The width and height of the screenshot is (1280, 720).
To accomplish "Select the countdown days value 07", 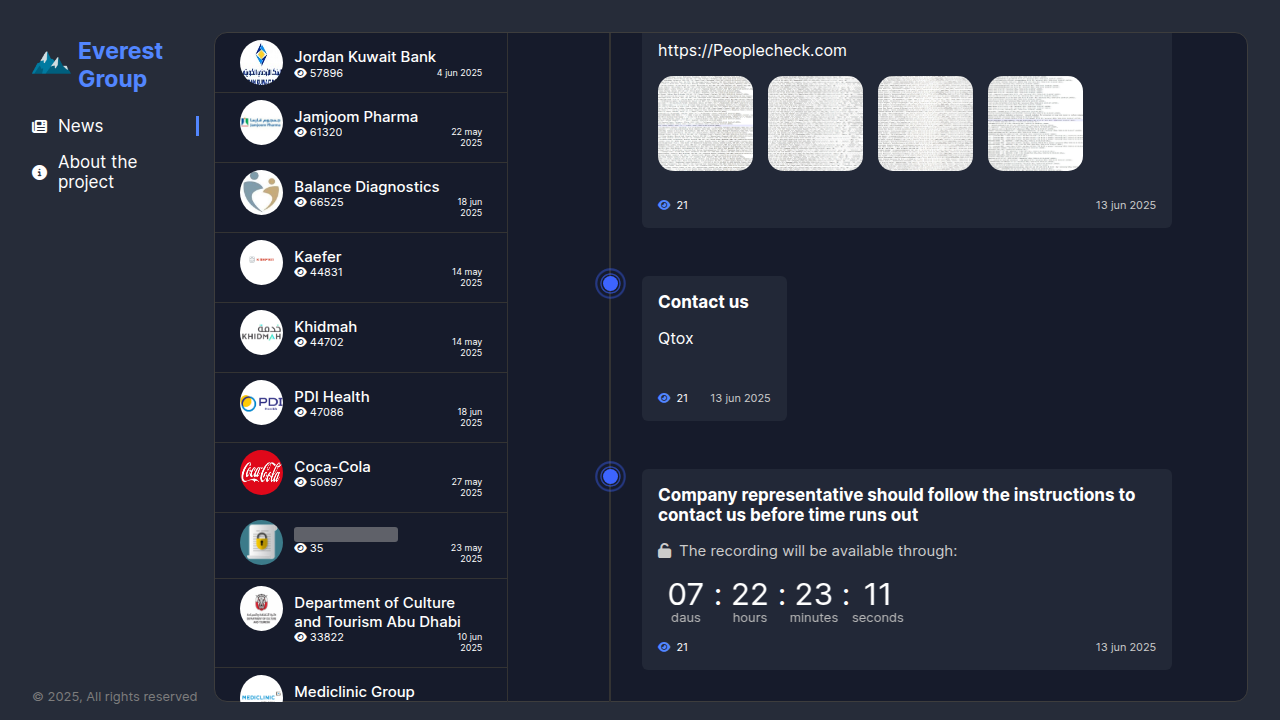I will click(x=686, y=595).
